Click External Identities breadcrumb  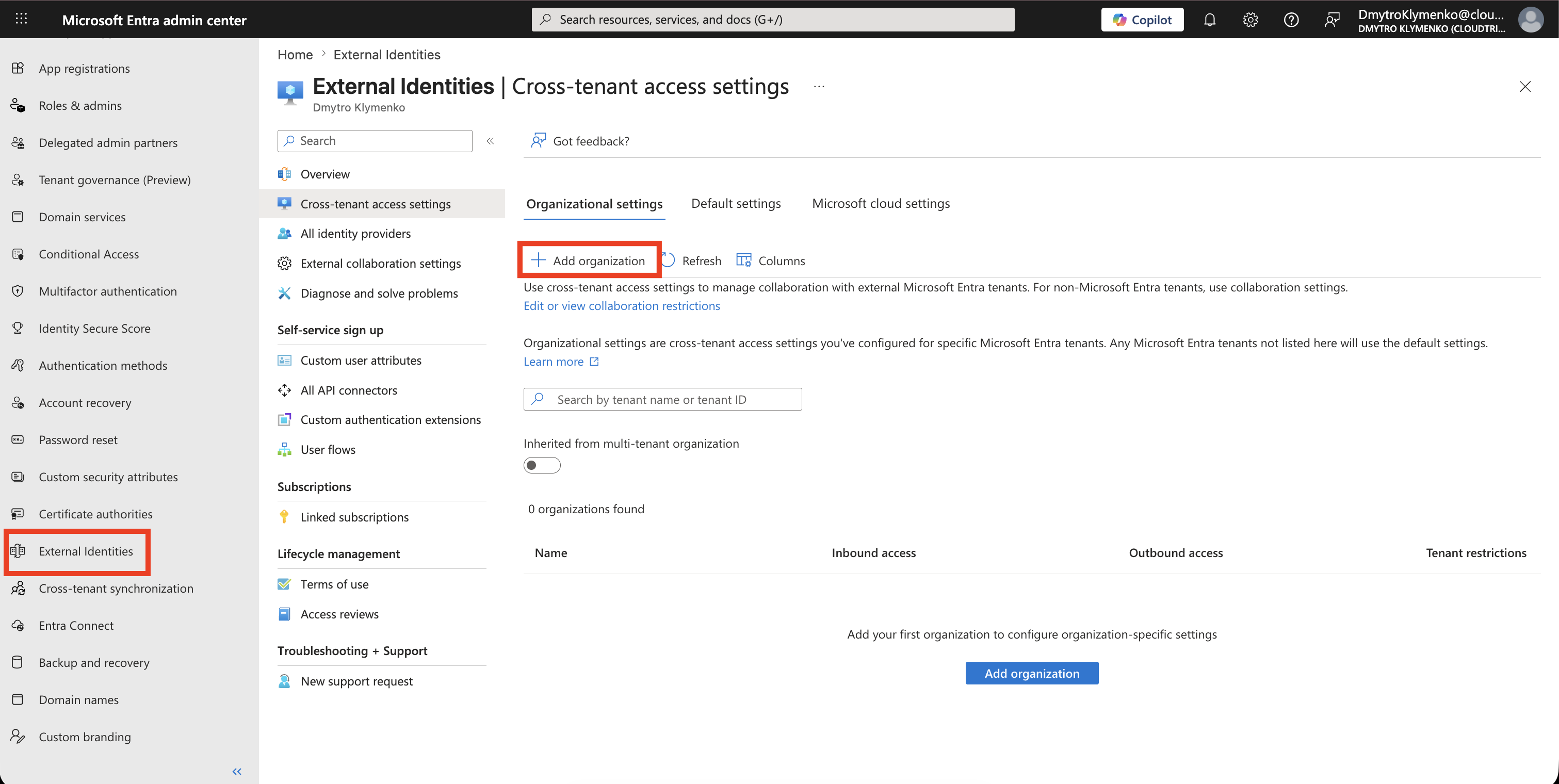(x=387, y=55)
